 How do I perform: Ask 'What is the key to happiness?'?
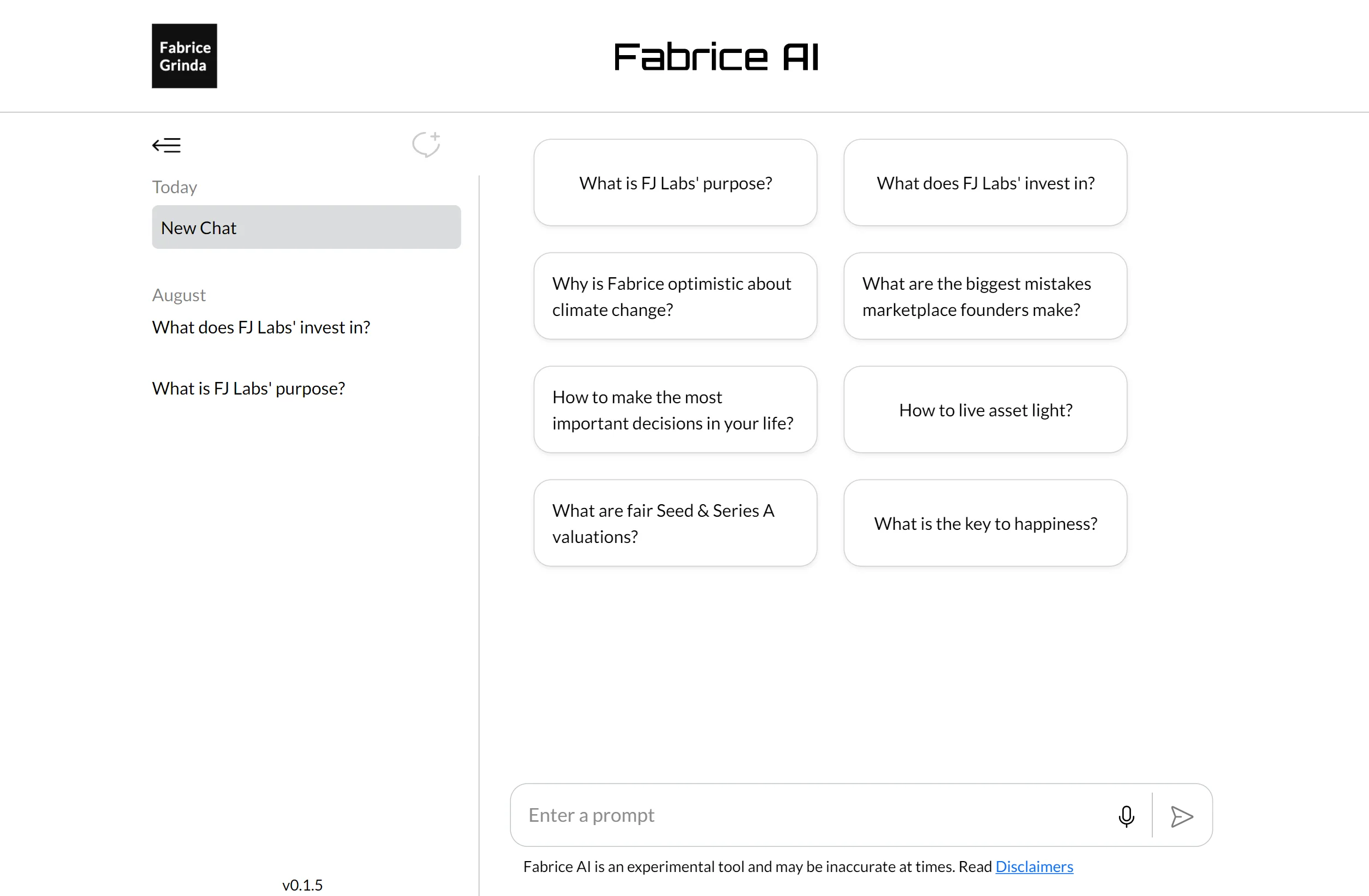(985, 523)
